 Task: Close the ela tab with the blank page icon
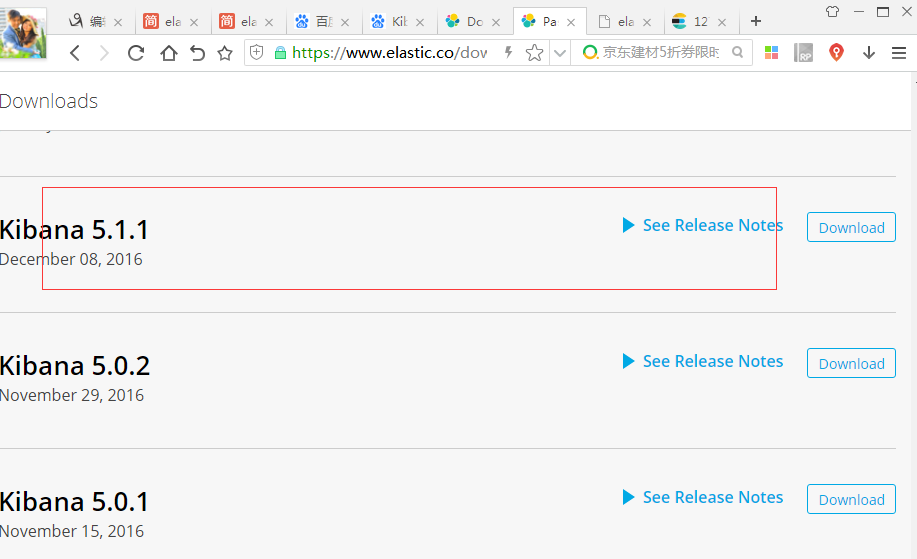pos(647,22)
